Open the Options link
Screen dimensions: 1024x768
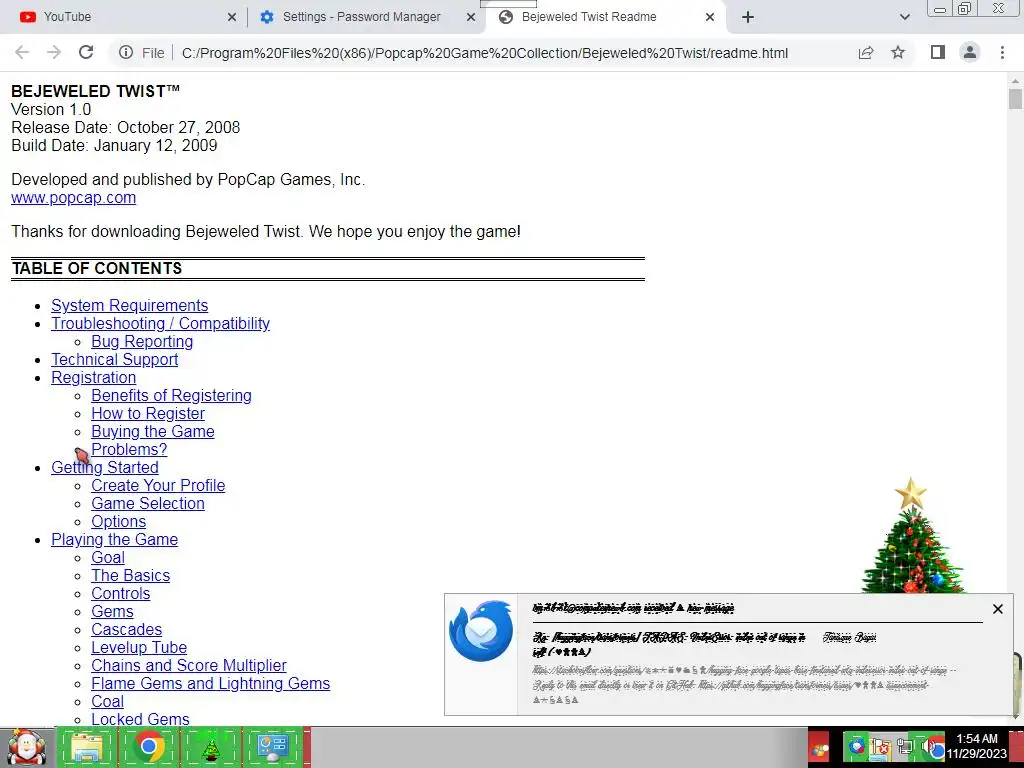tap(118, 522)
